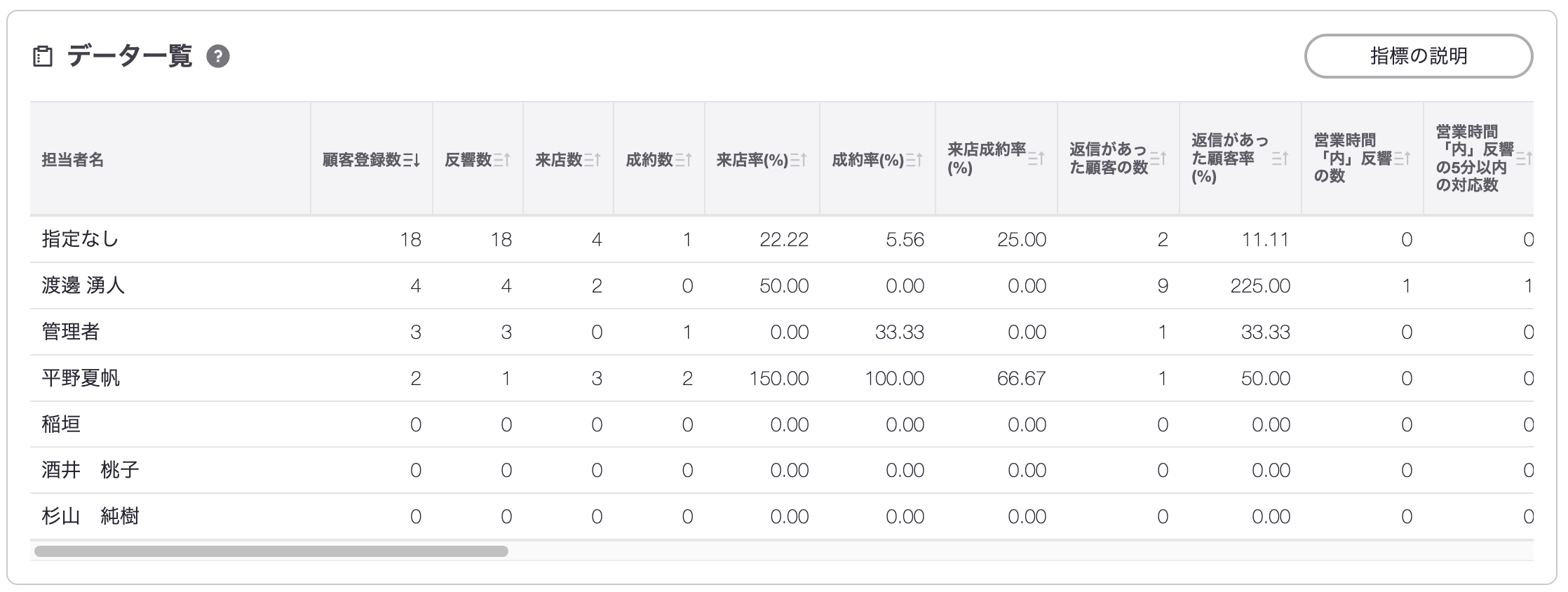The image size is (1568, 592).
Task: Click the 反響数 column header label
Action: [468, 160]
